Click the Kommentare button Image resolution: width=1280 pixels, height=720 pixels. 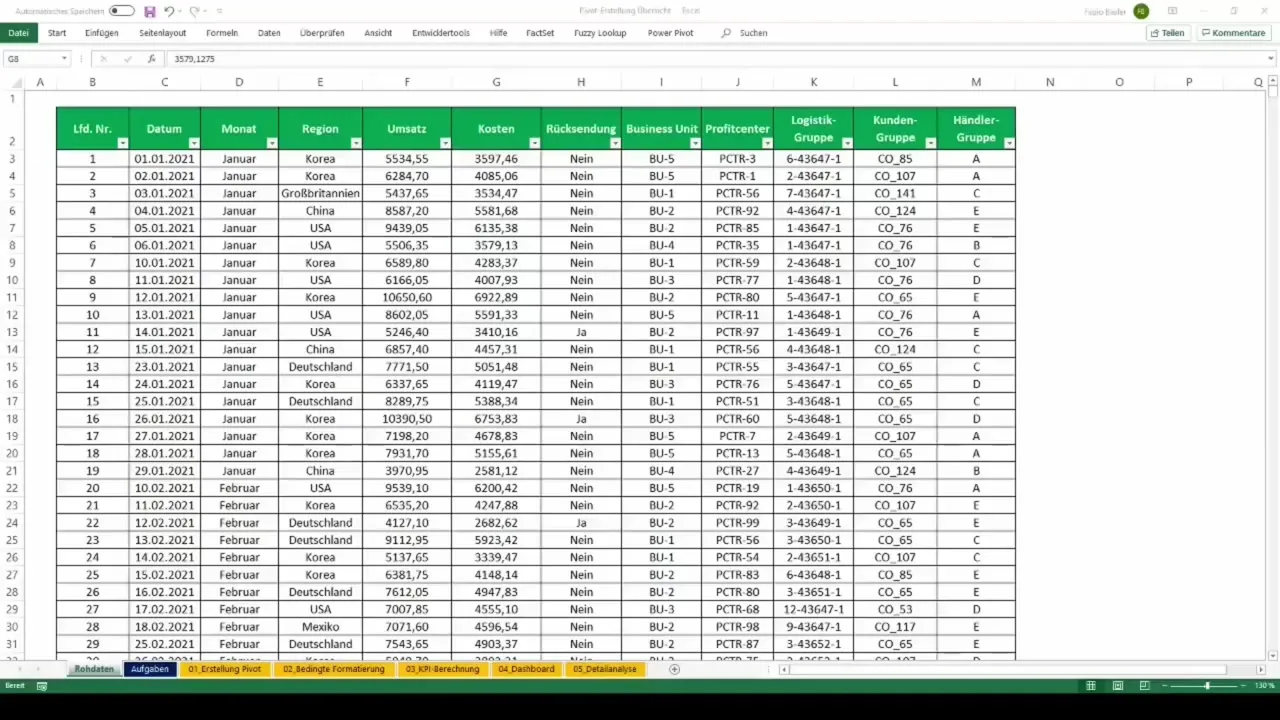(x=1233, y=33)
